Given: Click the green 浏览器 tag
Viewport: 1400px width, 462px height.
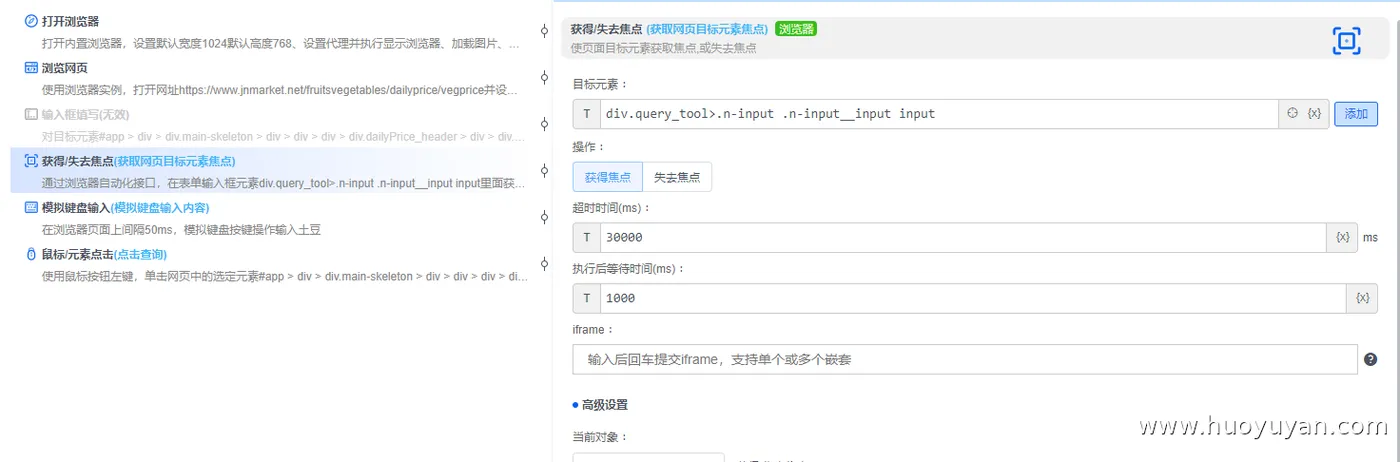Looking at the screenshot, I should (x=796, y=29).
